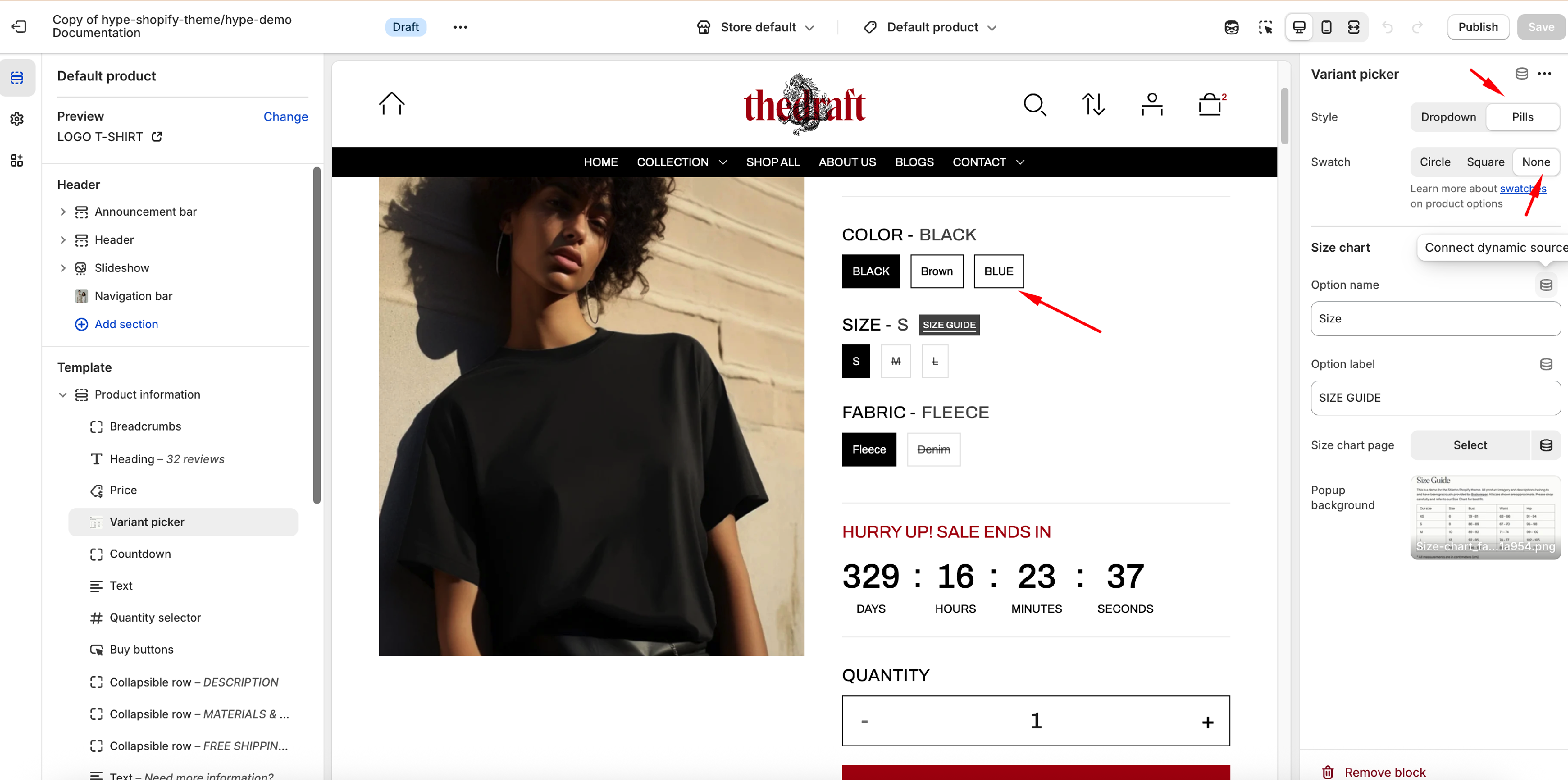The width and height of the screenshot is (1568, 780).
Task: Open the Default product template dropdown
Action: pyautogui.click(x=931, y=27)
